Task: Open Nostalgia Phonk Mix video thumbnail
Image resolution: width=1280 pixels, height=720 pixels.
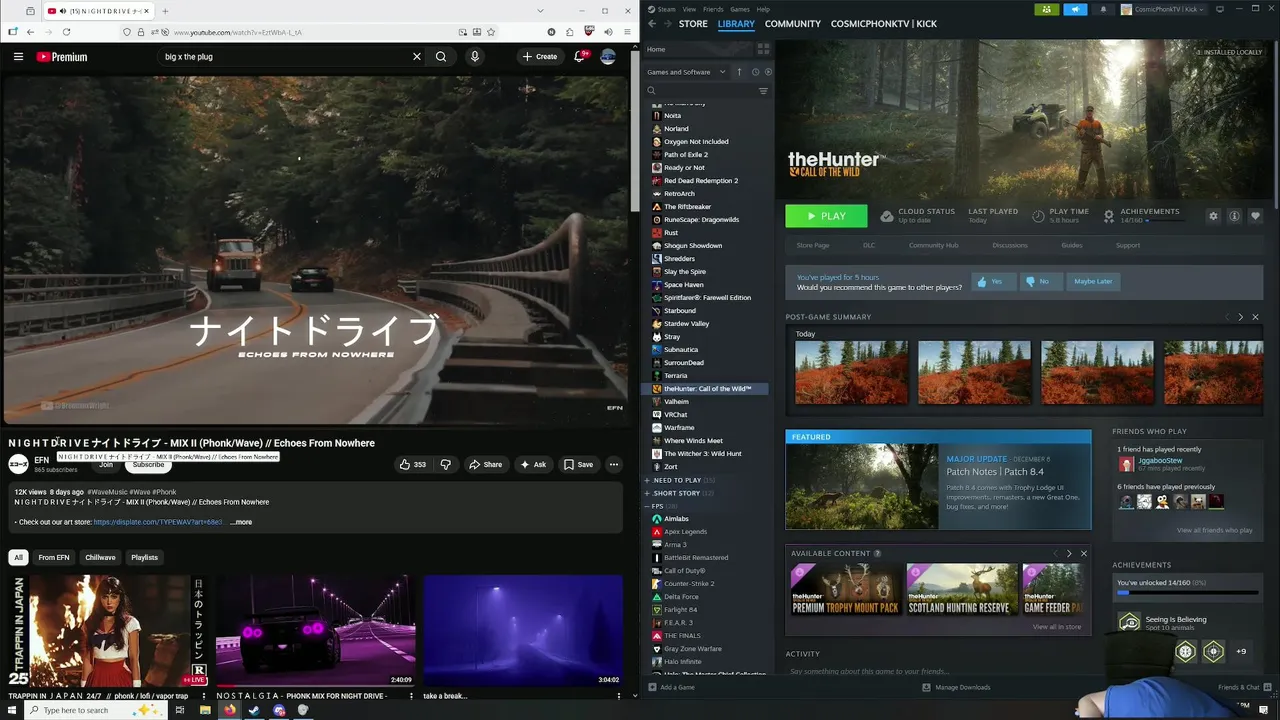Action: pyautogui.click(x=316, y=630)
